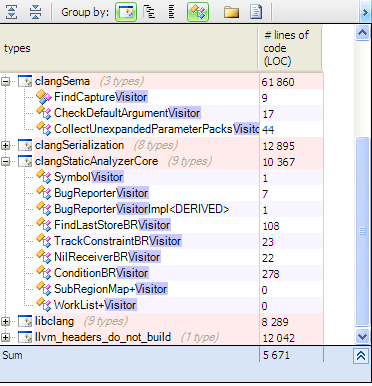Expand the clangSerialization node
This screenshot has width=372, height=386.
[x=5, y=145]
